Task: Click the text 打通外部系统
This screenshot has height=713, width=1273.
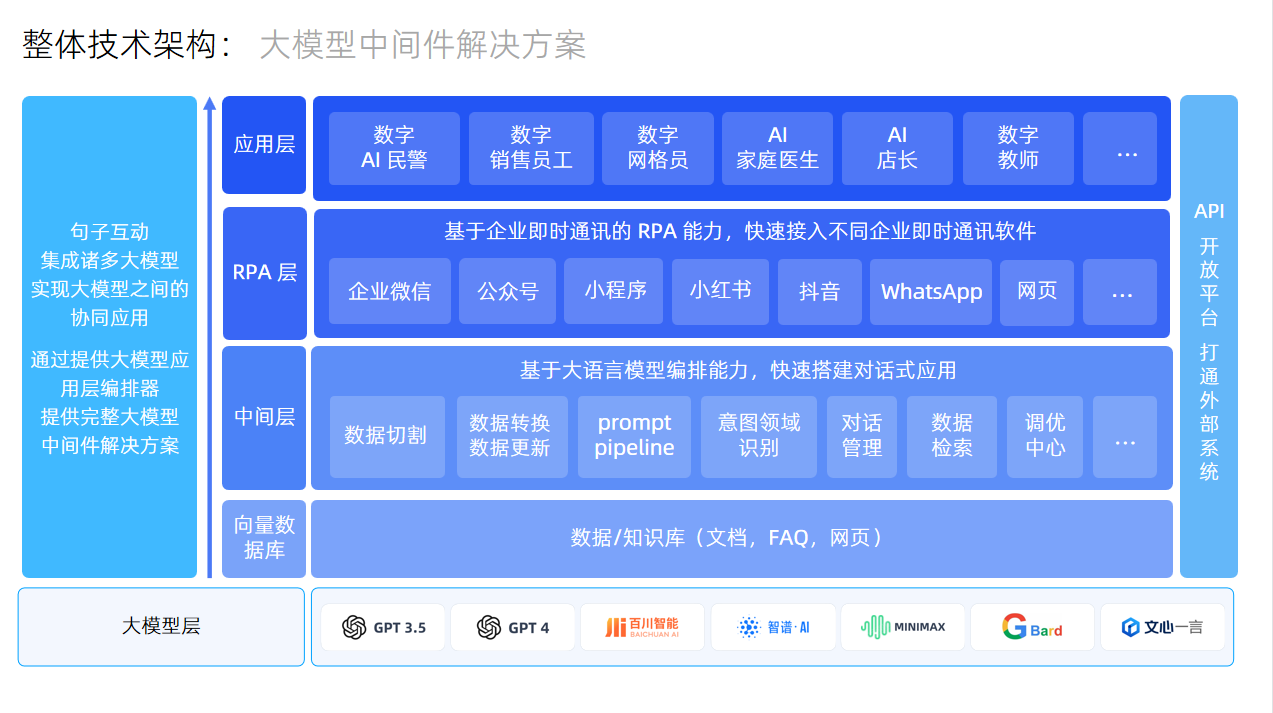Action: point(1209,412)
